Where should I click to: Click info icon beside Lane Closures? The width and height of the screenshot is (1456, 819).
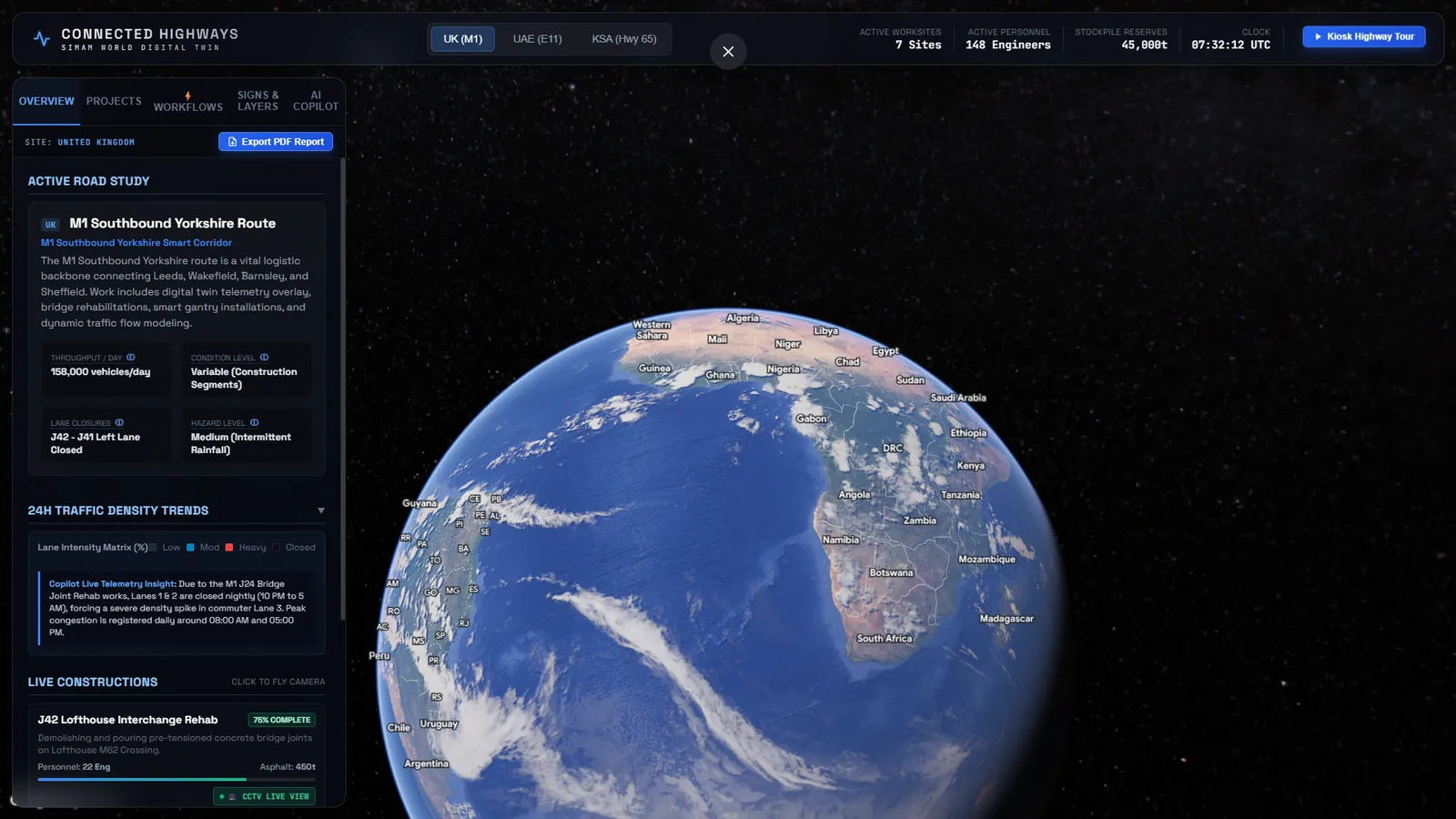(119, 423)
